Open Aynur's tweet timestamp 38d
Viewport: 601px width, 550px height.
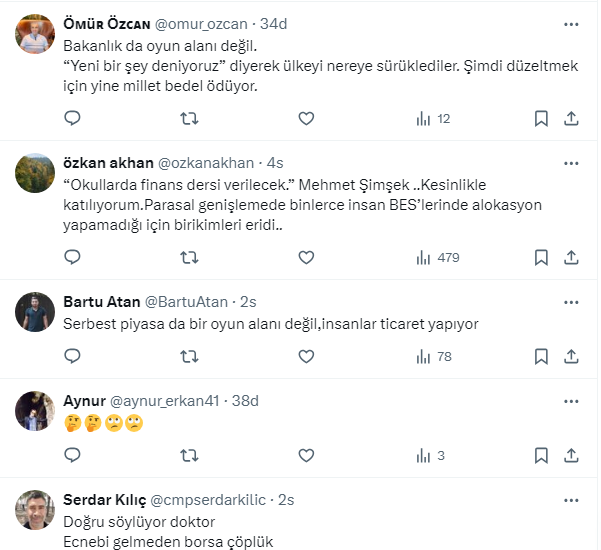[244, 401]
